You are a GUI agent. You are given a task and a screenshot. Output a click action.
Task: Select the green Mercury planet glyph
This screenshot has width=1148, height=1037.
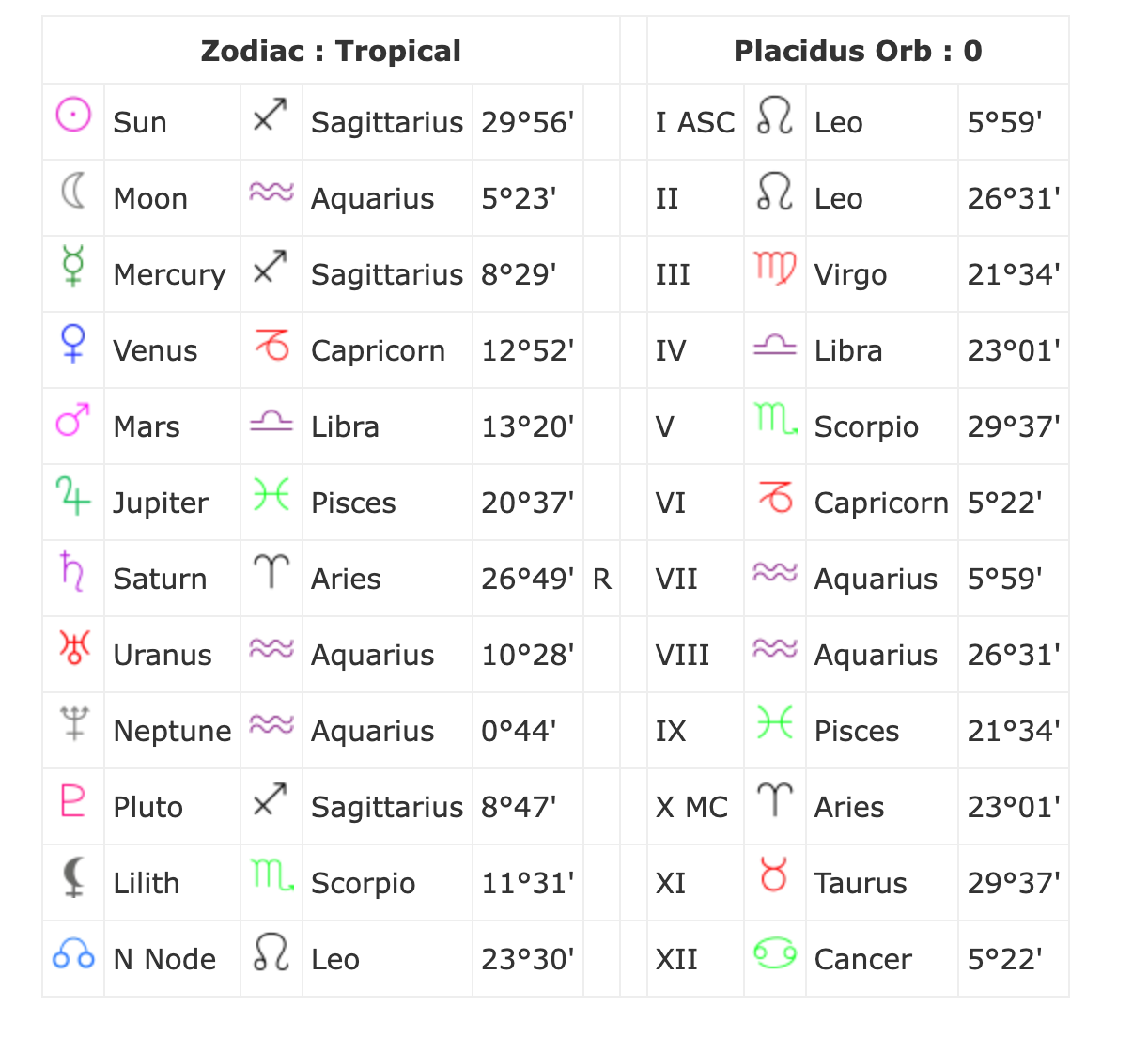(x=73, y=266)
